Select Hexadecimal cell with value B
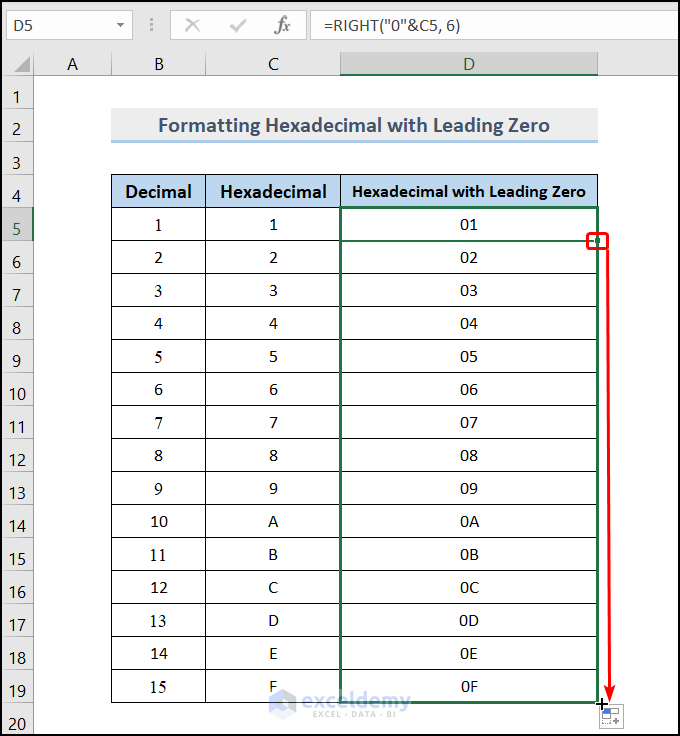 coord(273,554)
